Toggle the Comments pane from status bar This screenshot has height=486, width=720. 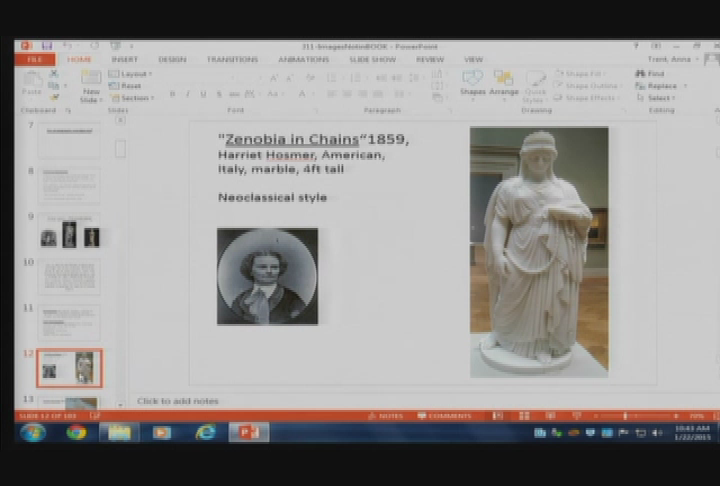click(x=444, y=416)
